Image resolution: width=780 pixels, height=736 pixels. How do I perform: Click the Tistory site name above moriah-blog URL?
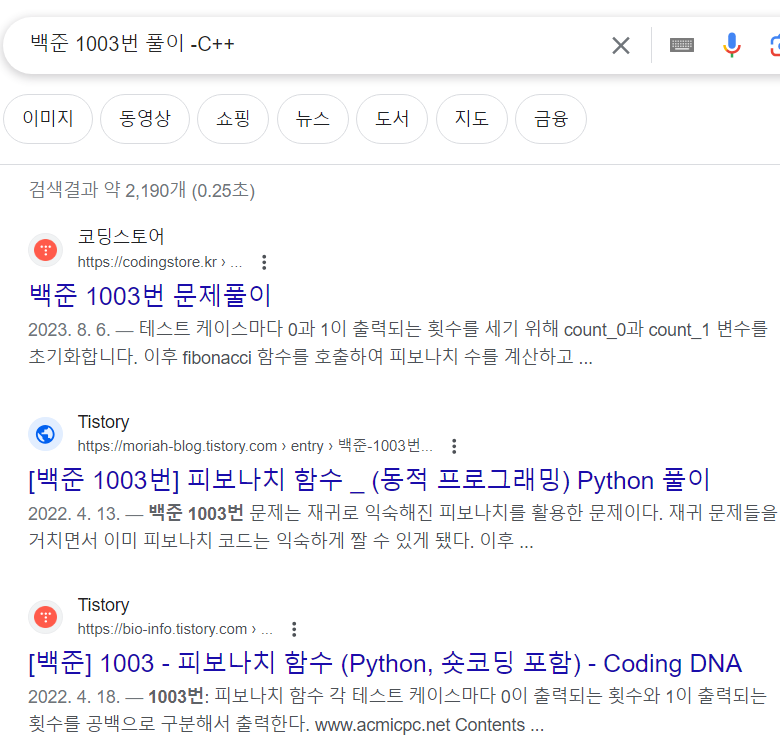tap(103, 422)
